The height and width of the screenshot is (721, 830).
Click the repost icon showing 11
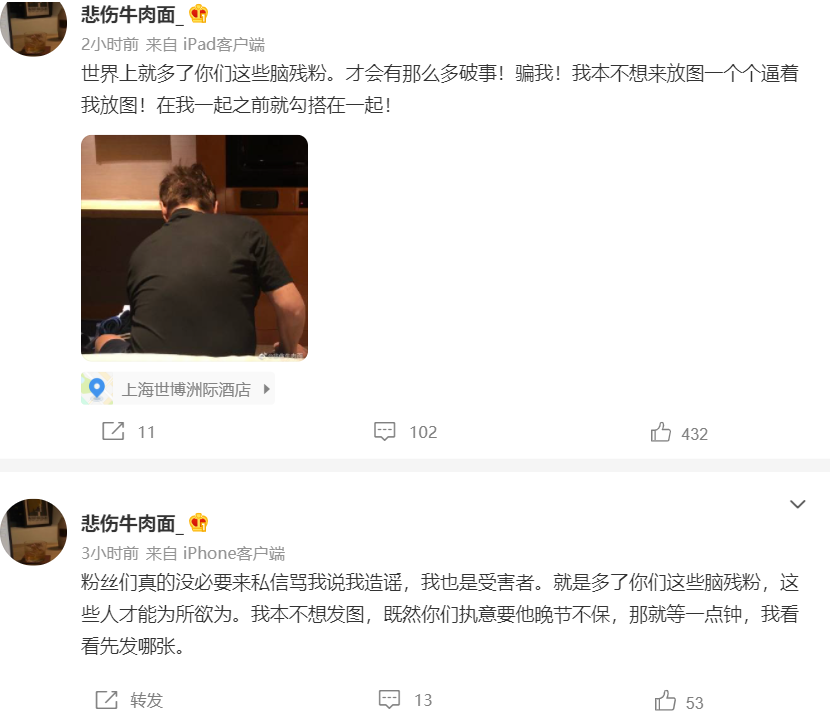pyautogui.click(x=113, y=431)
